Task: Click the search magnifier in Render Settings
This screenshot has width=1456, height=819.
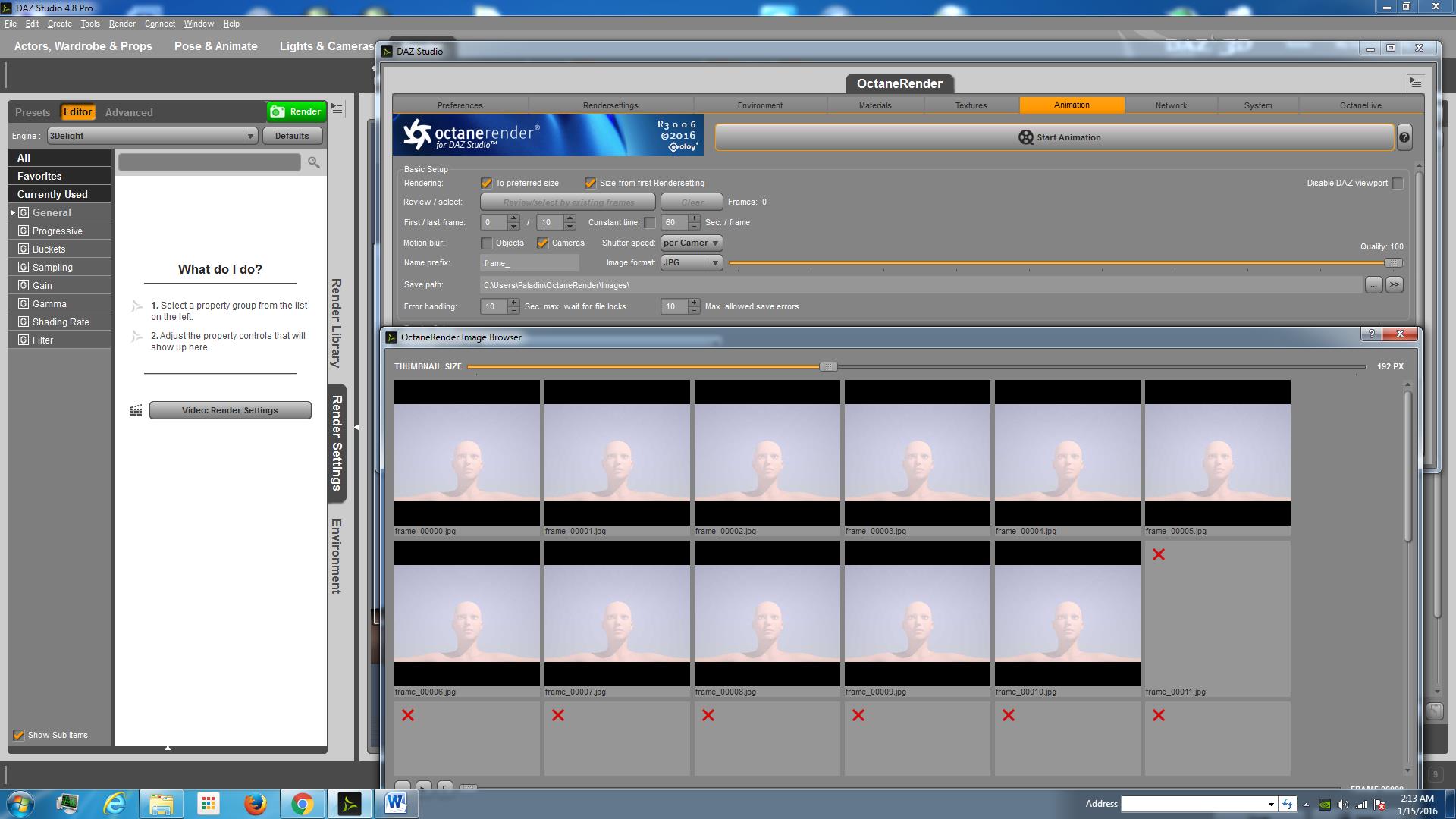Action: coord(313,162)
